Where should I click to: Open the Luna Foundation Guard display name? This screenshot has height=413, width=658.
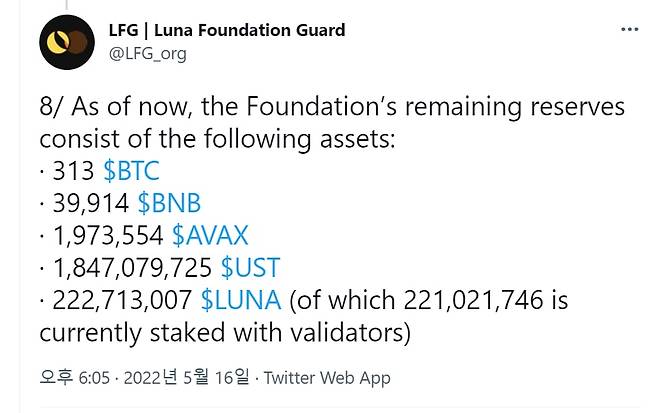click(x=227, y=30)
